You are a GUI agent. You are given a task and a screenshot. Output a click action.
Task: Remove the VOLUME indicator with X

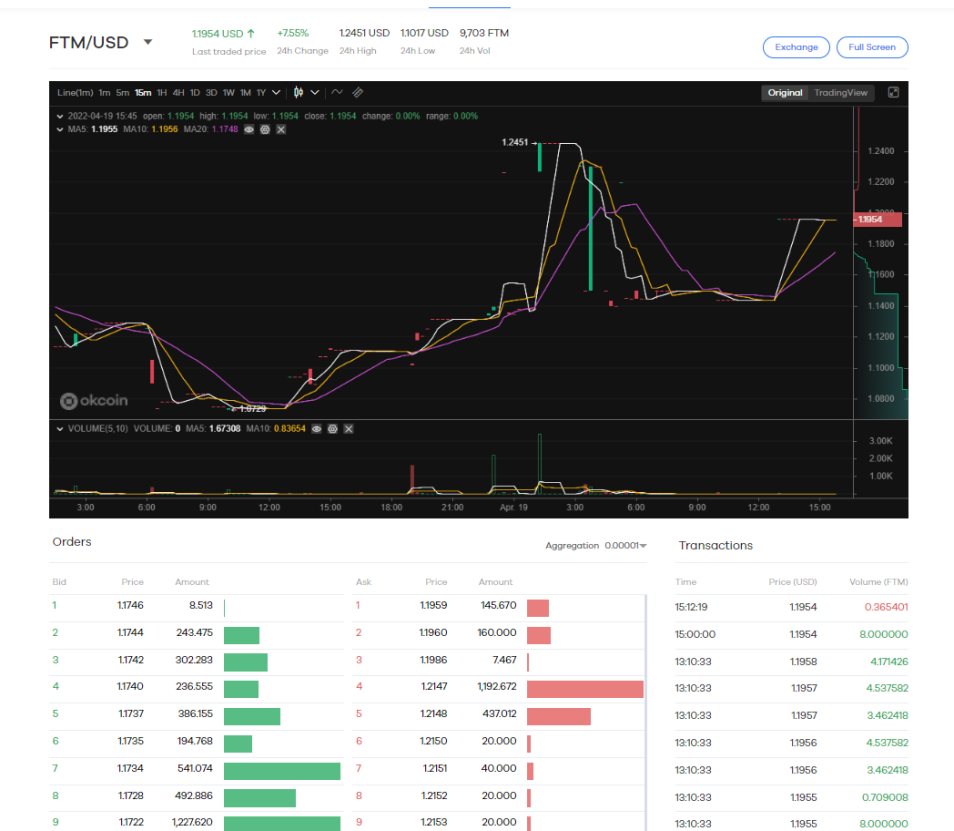(x=349, y=429)
